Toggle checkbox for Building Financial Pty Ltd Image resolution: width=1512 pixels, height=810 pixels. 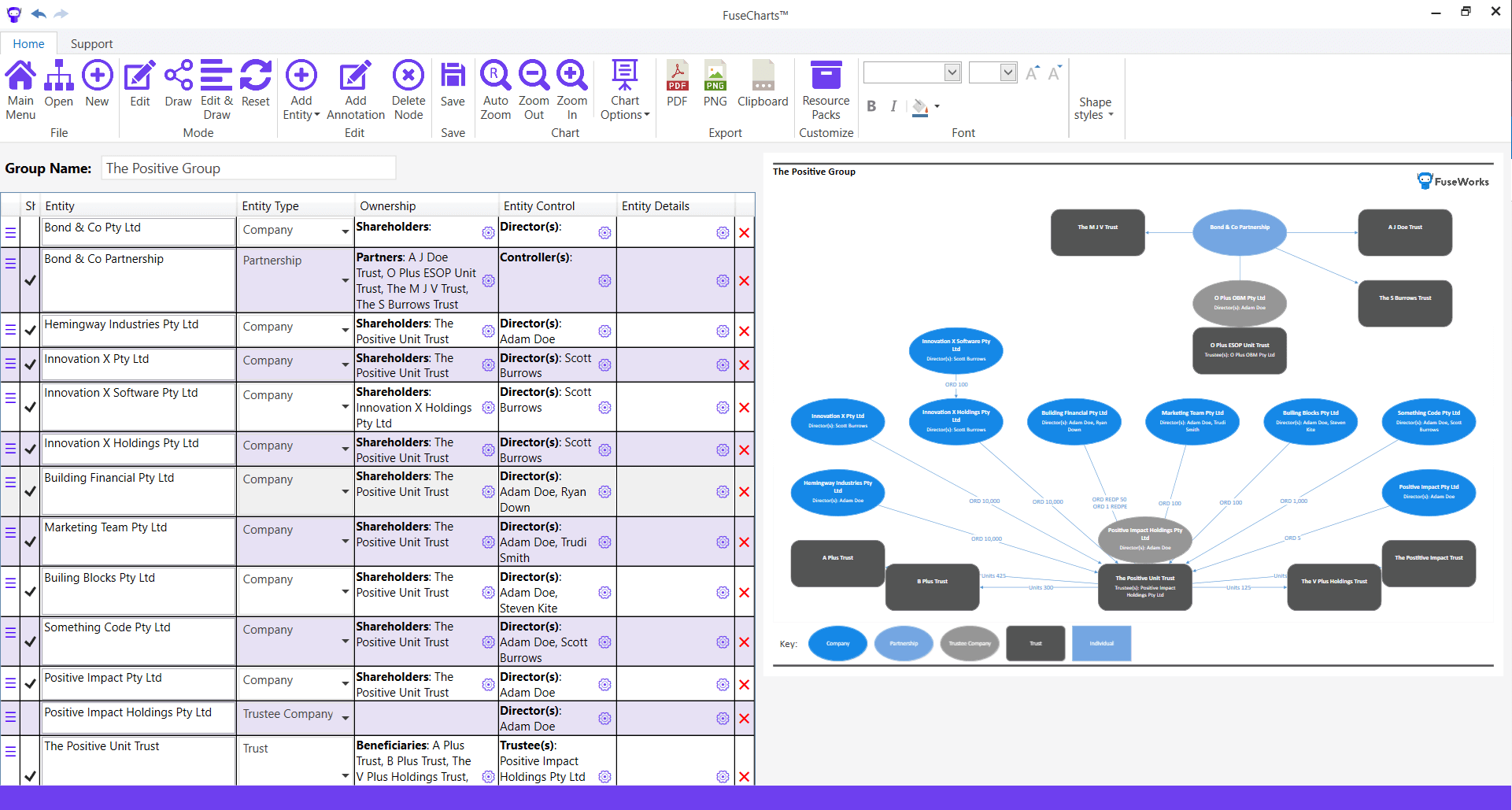point(30,491)
